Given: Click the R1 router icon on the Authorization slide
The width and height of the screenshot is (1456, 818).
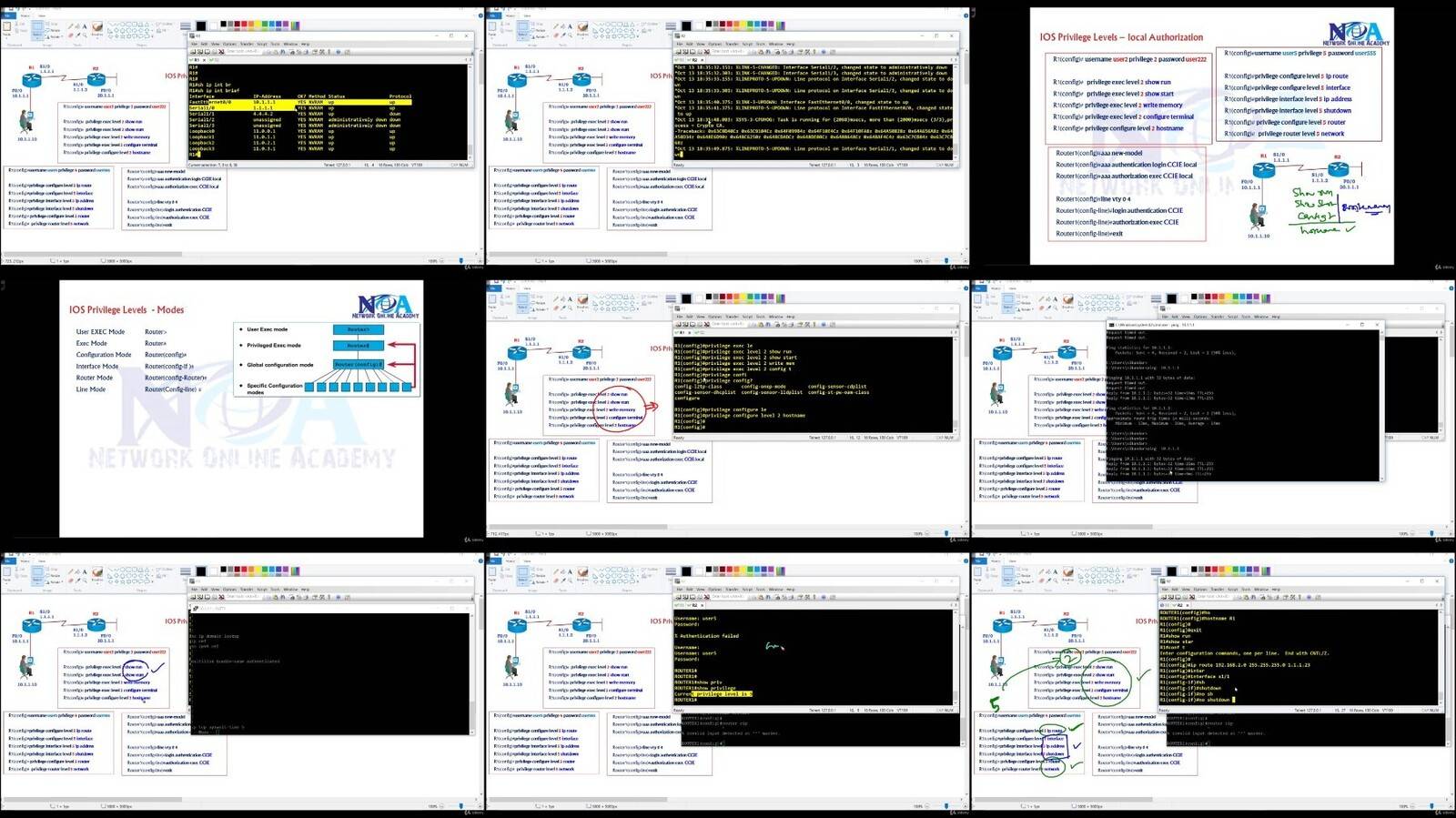Looking at the screenshot, I should click(x=1265, y=168).
